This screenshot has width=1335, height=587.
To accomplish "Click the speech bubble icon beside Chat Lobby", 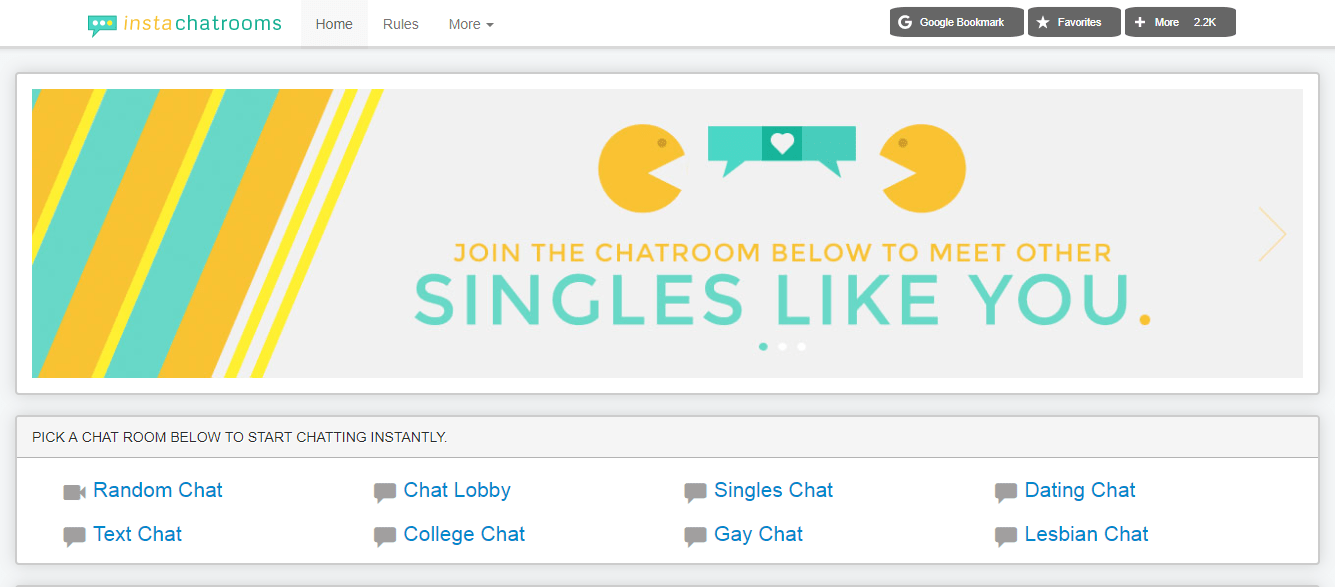I will click(x=385, y=493).
